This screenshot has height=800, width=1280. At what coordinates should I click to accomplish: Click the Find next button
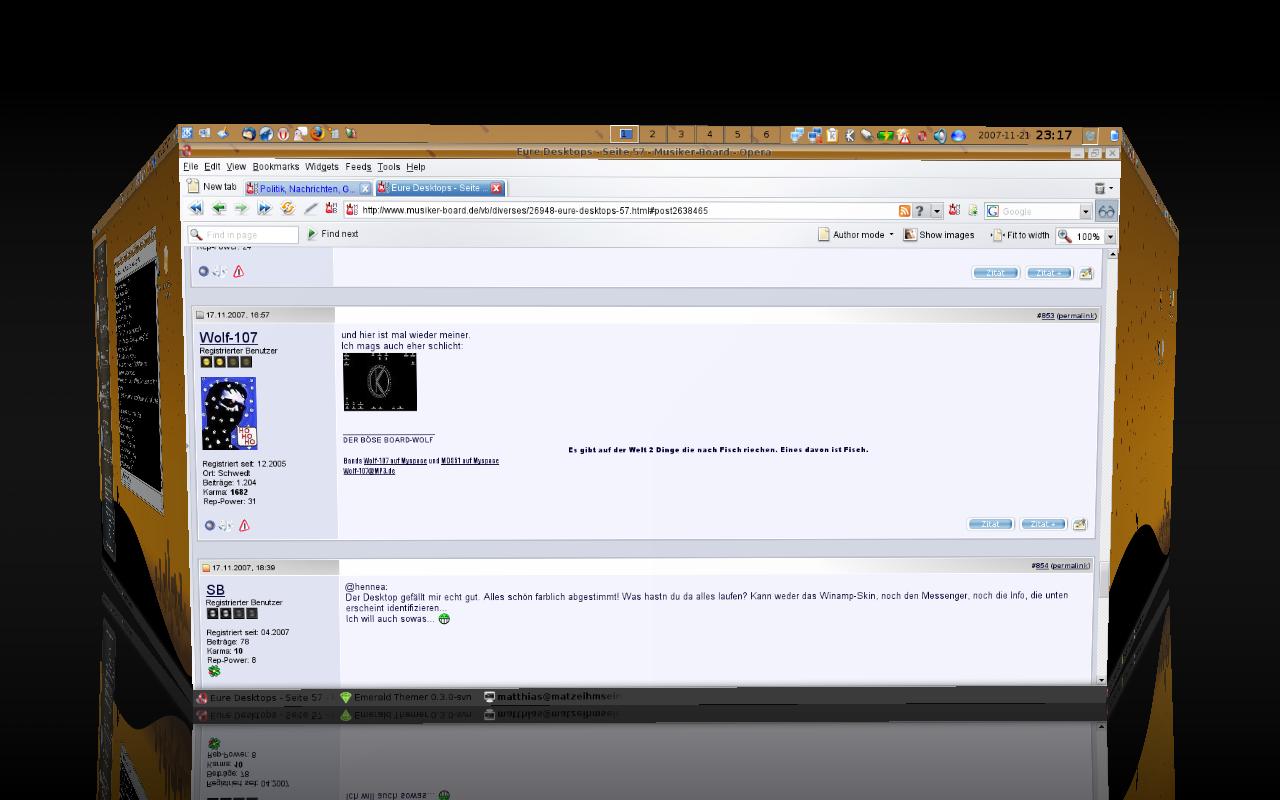(x=333, y=234)
